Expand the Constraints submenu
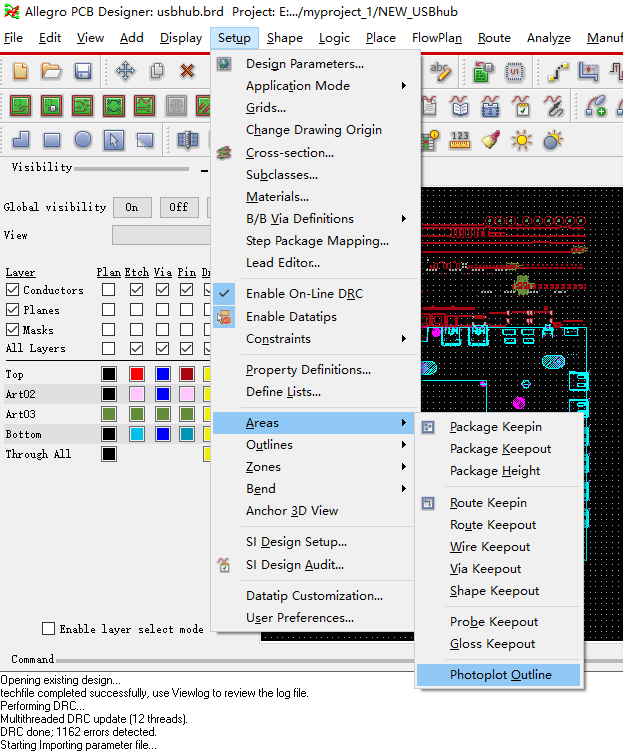623x753 pixels. coord(313,339)
